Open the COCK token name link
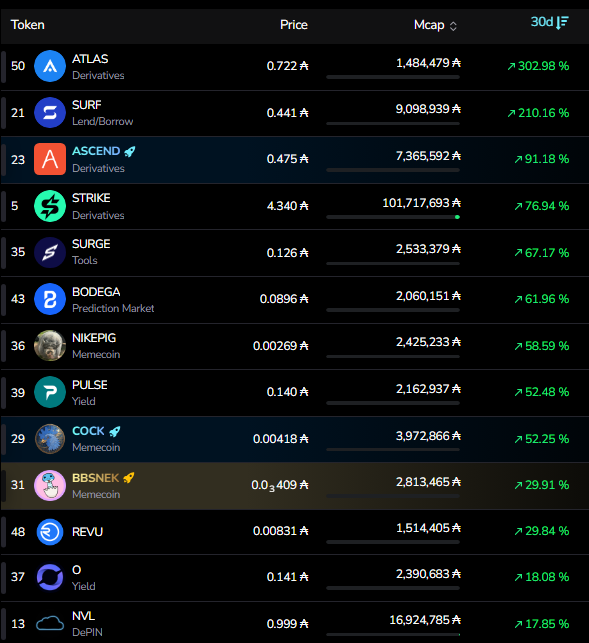The width and height of the screenshot is (589, 643). [x=88, y=431]
